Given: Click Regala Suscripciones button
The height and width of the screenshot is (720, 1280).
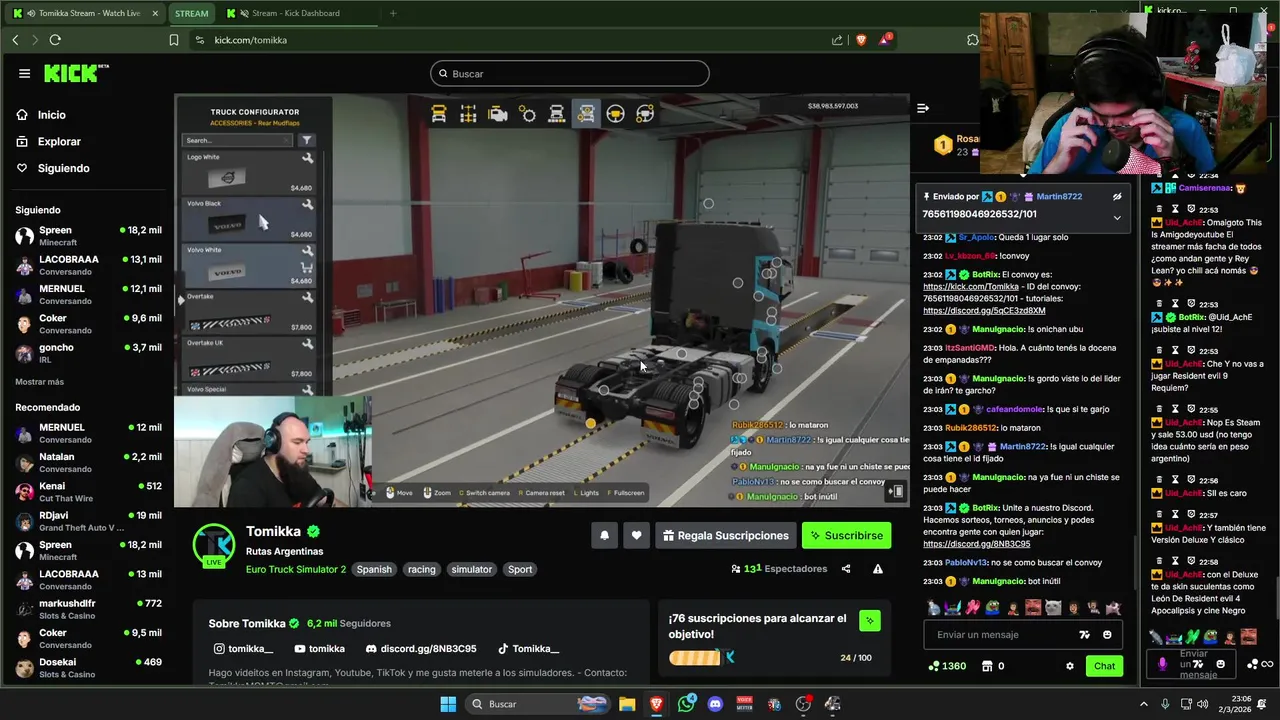Looking at the screenshot, I should pos(725,536).
